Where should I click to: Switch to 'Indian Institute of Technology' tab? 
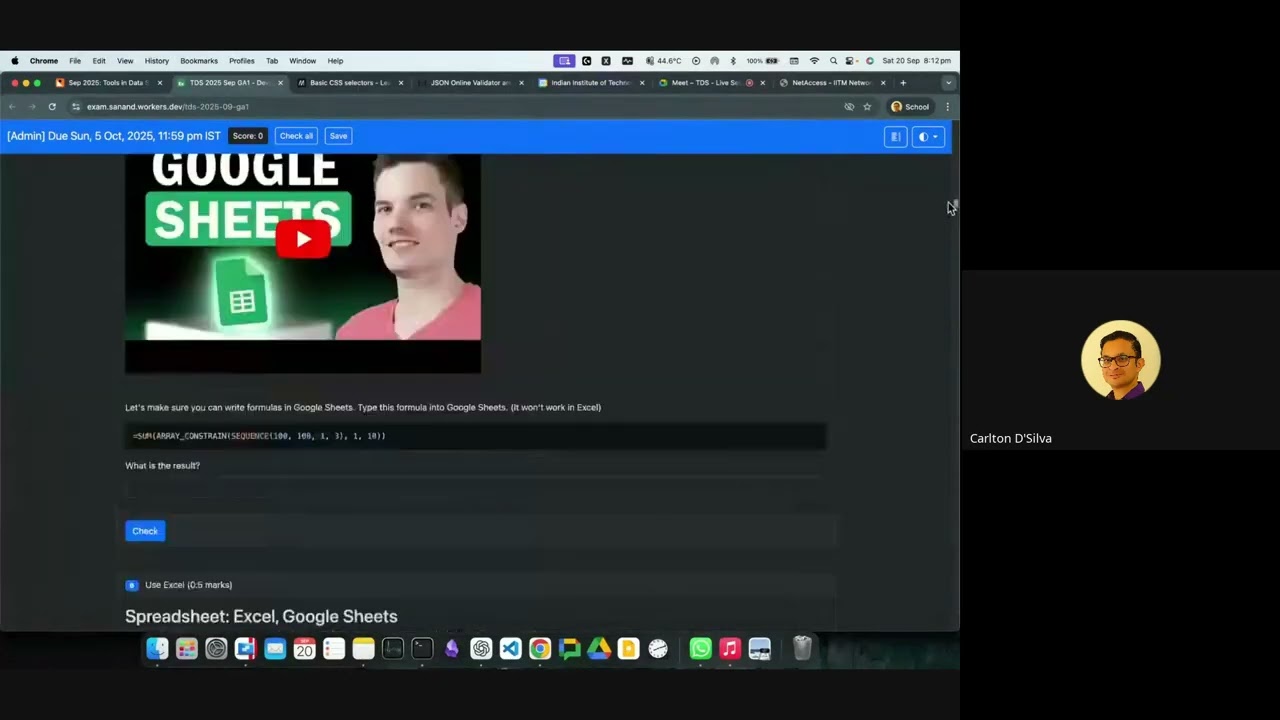click(x=590, y=83)
